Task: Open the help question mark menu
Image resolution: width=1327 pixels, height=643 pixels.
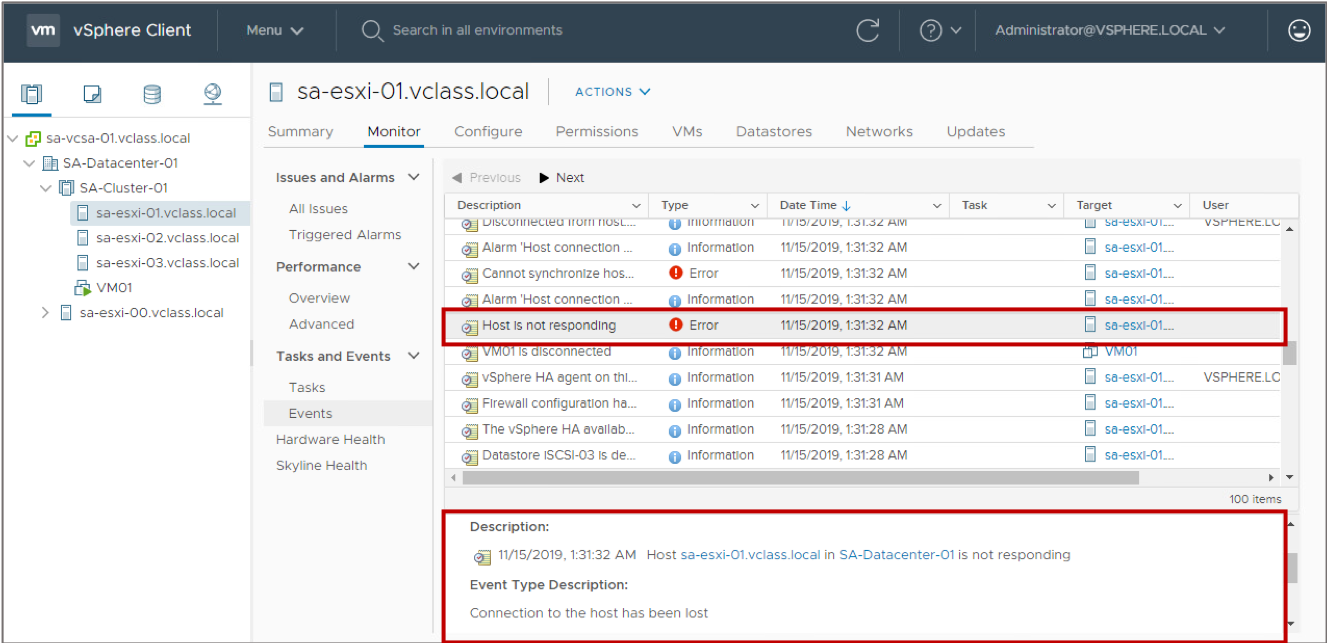Action: click(940, 30)
